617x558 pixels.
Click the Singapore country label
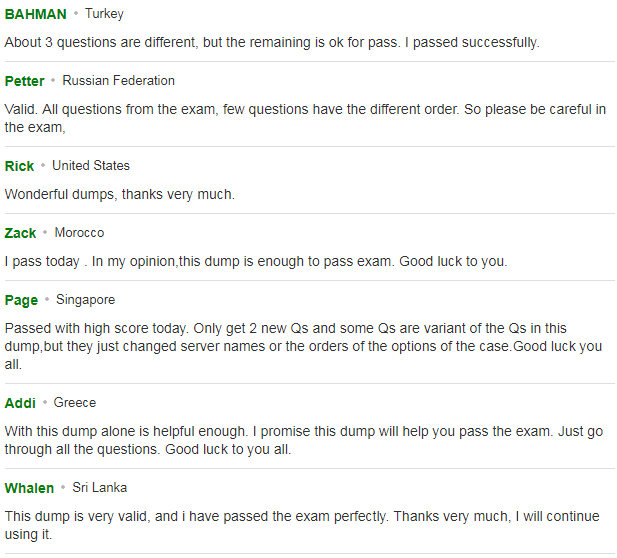pos(85,300)
